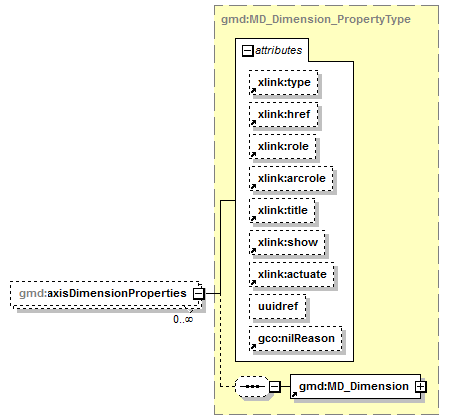Click the reference arrow on gco:nilReason

[x=253, y=347]
